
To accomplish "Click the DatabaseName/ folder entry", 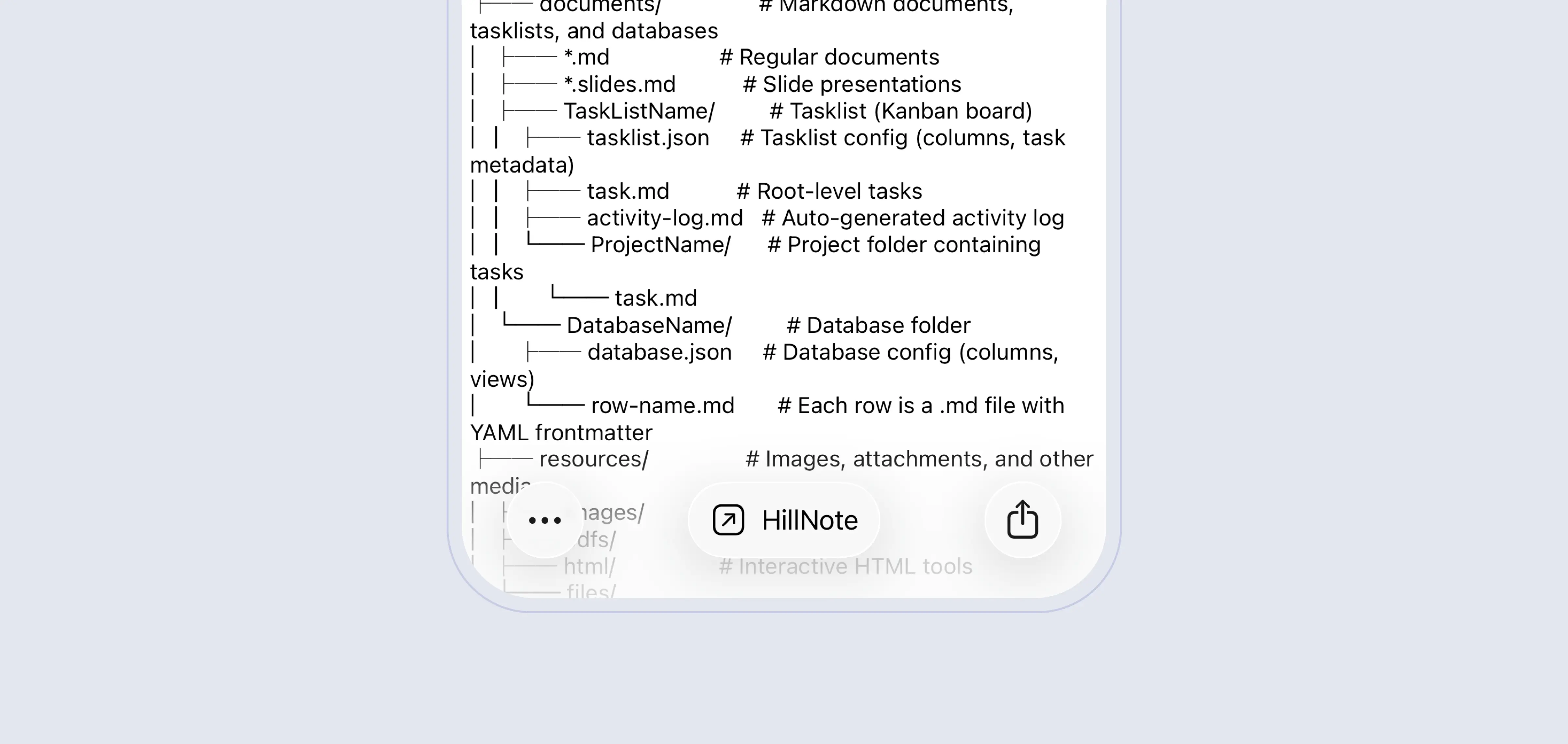I will tap(649, 325).
